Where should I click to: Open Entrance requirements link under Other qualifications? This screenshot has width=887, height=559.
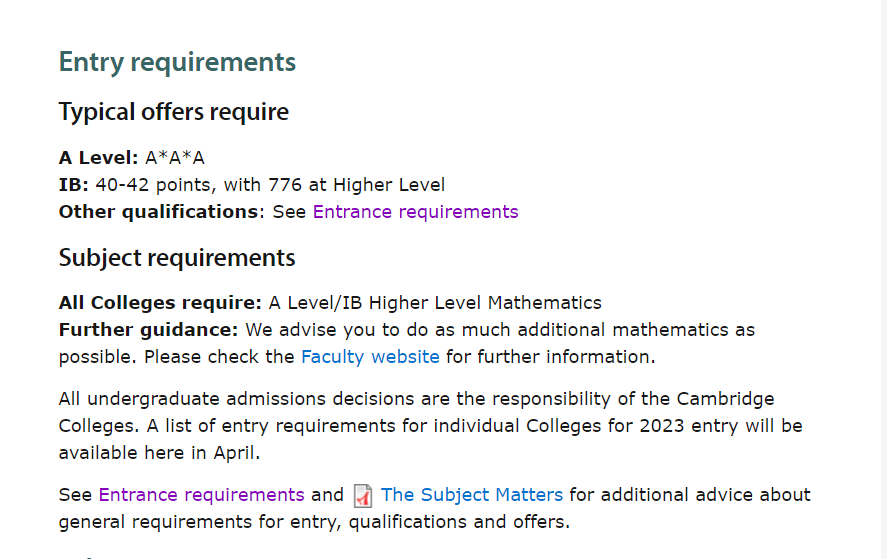click(415, 212)
